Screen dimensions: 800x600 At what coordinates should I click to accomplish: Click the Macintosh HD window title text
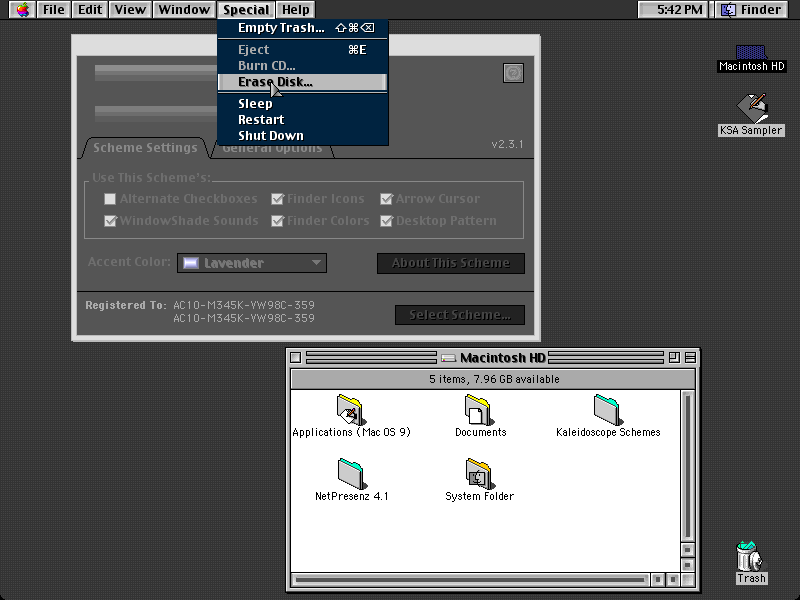pyautogui.click(x=503, y=358)
